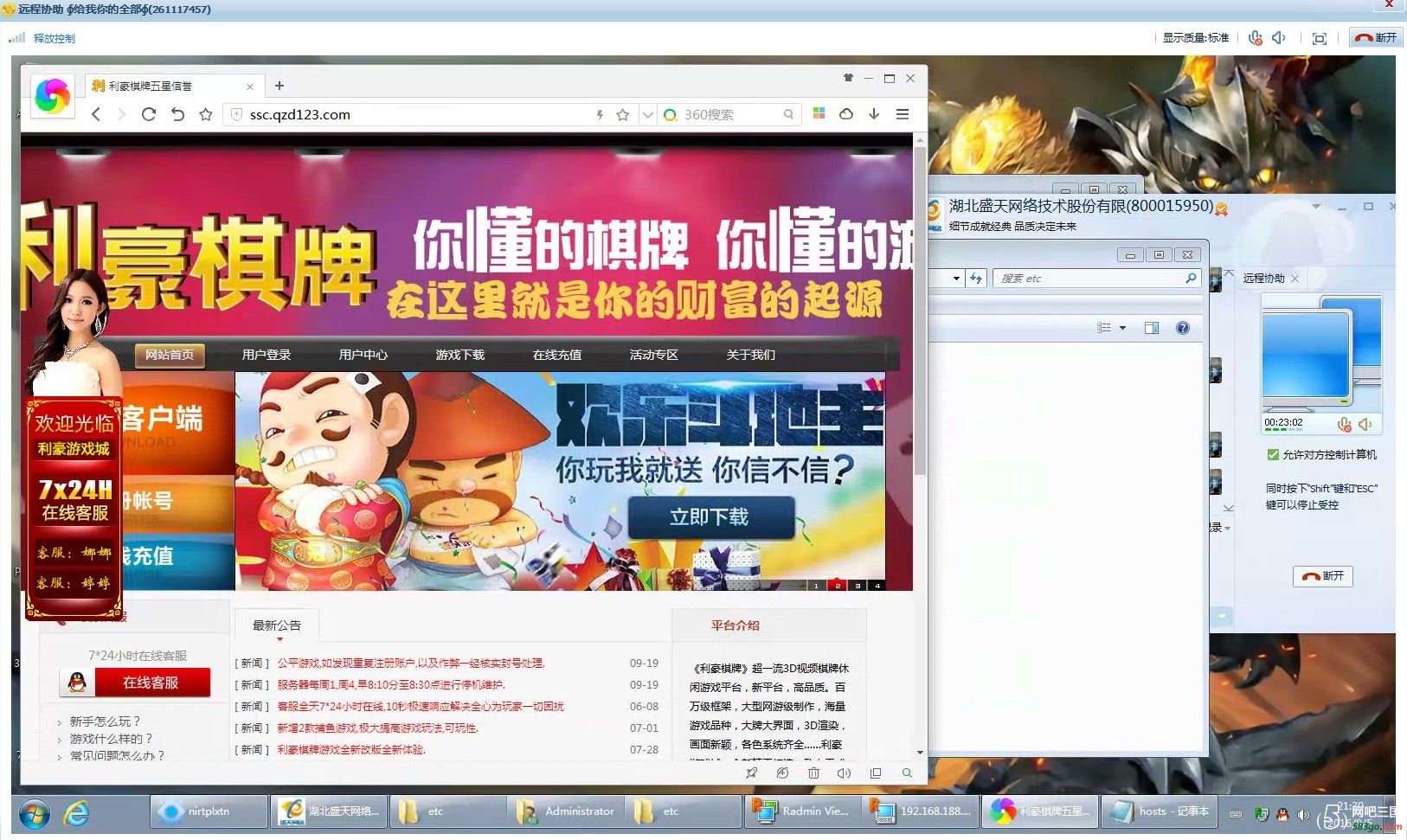The image size is (1407, 840).
Task: Open a new browser tab with plus button
Action: (279, 86)
